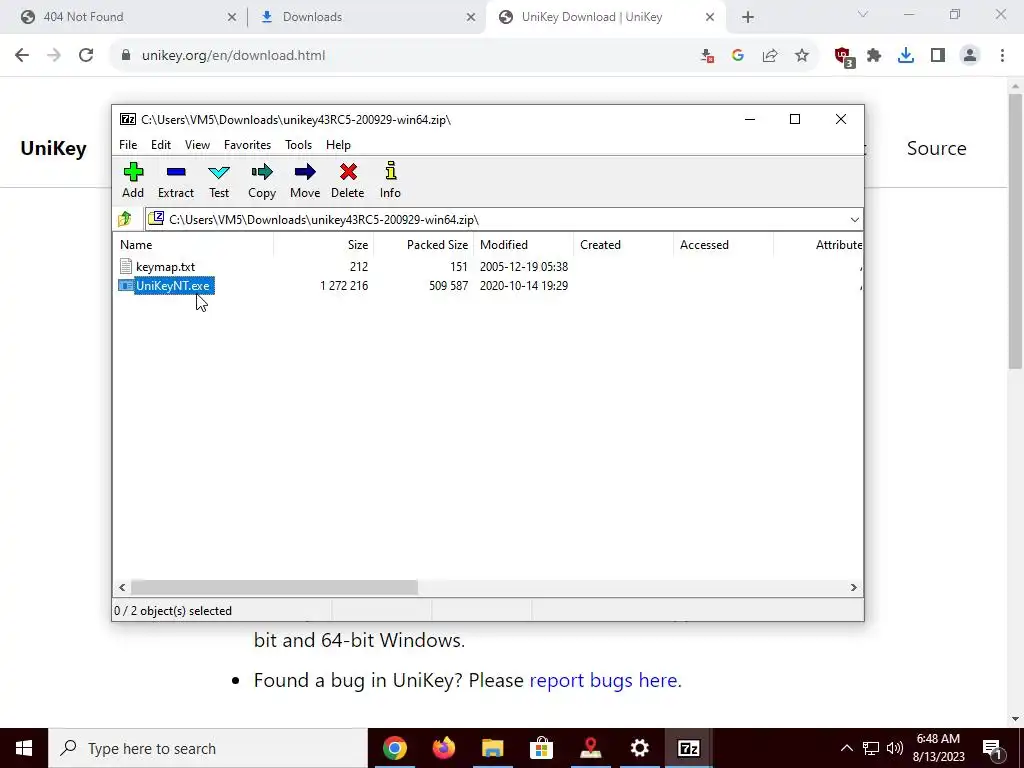The width and height of the screenshot is (1024, 768).
Task: Click the horizontal scrollbar left arrow
Action: 122,588
